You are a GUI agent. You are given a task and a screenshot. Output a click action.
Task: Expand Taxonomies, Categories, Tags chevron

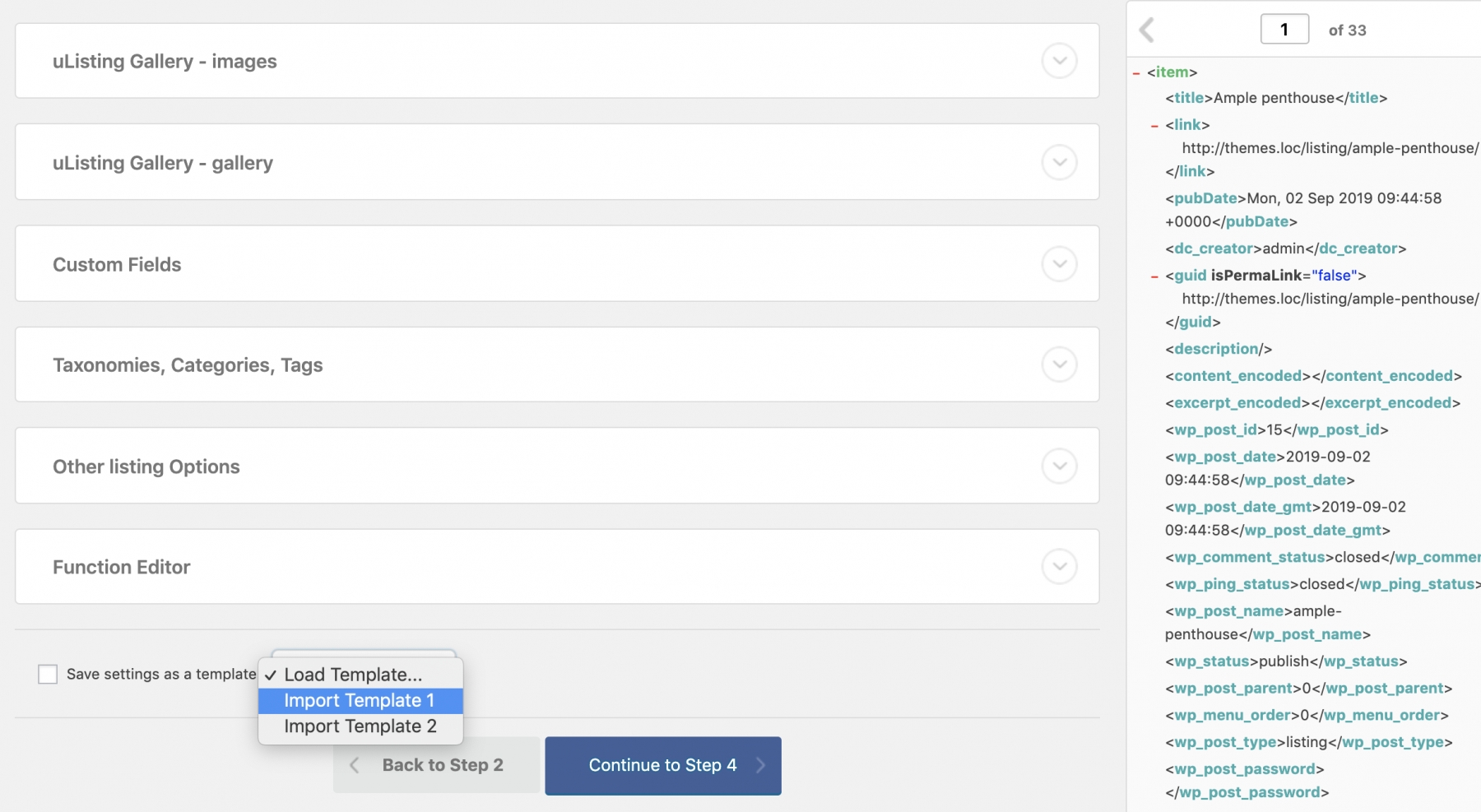(x=1059, y=364)
